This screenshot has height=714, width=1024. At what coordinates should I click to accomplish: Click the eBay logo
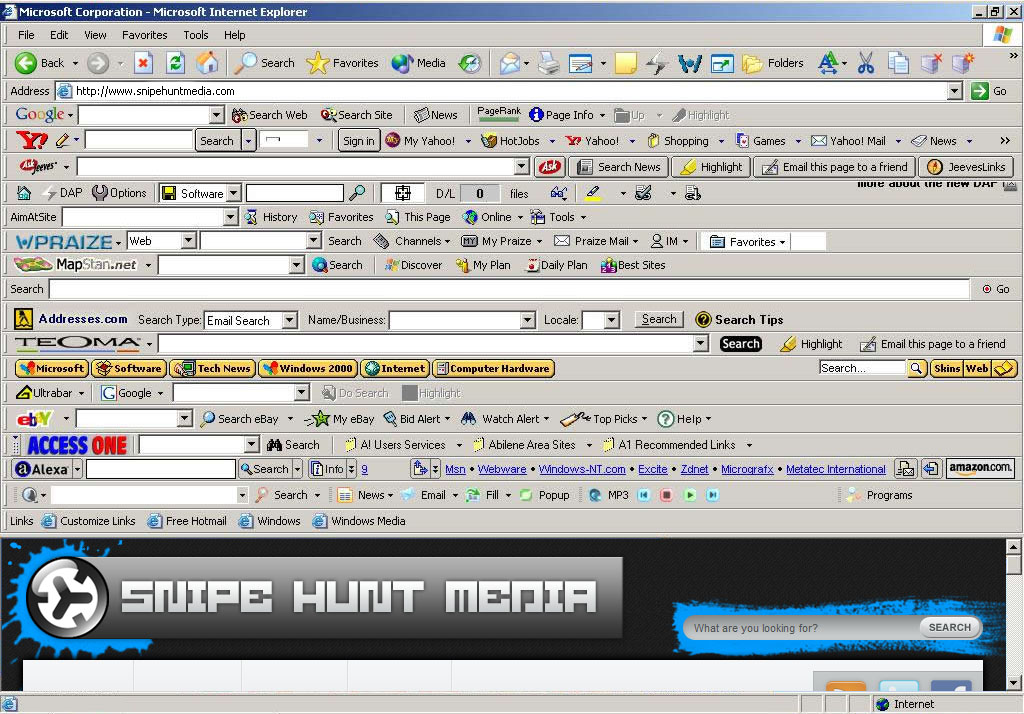tap(35, 418)
